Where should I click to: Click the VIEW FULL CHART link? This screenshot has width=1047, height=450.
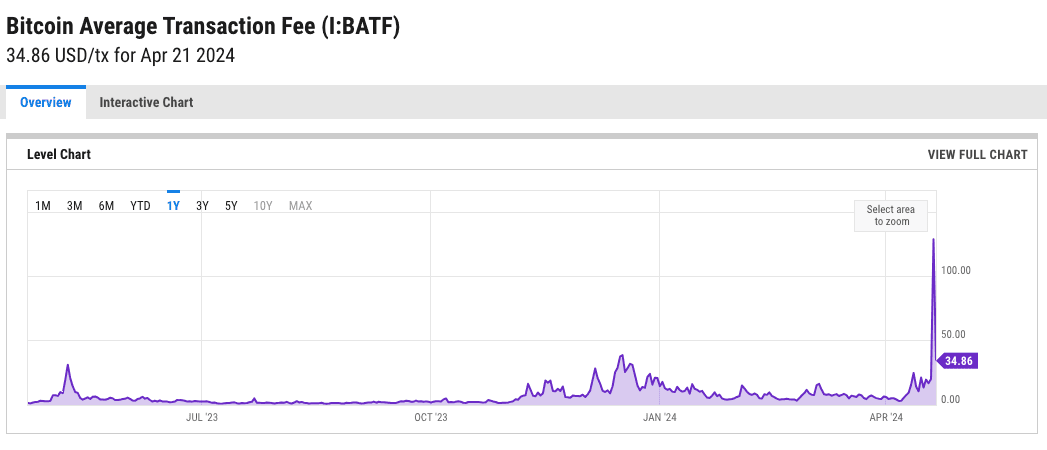977,155
